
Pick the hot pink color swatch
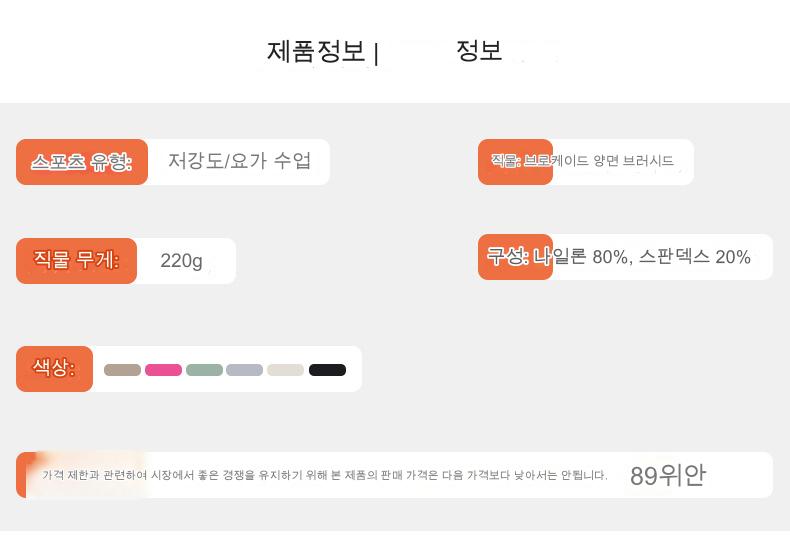[x=163, y=370]
